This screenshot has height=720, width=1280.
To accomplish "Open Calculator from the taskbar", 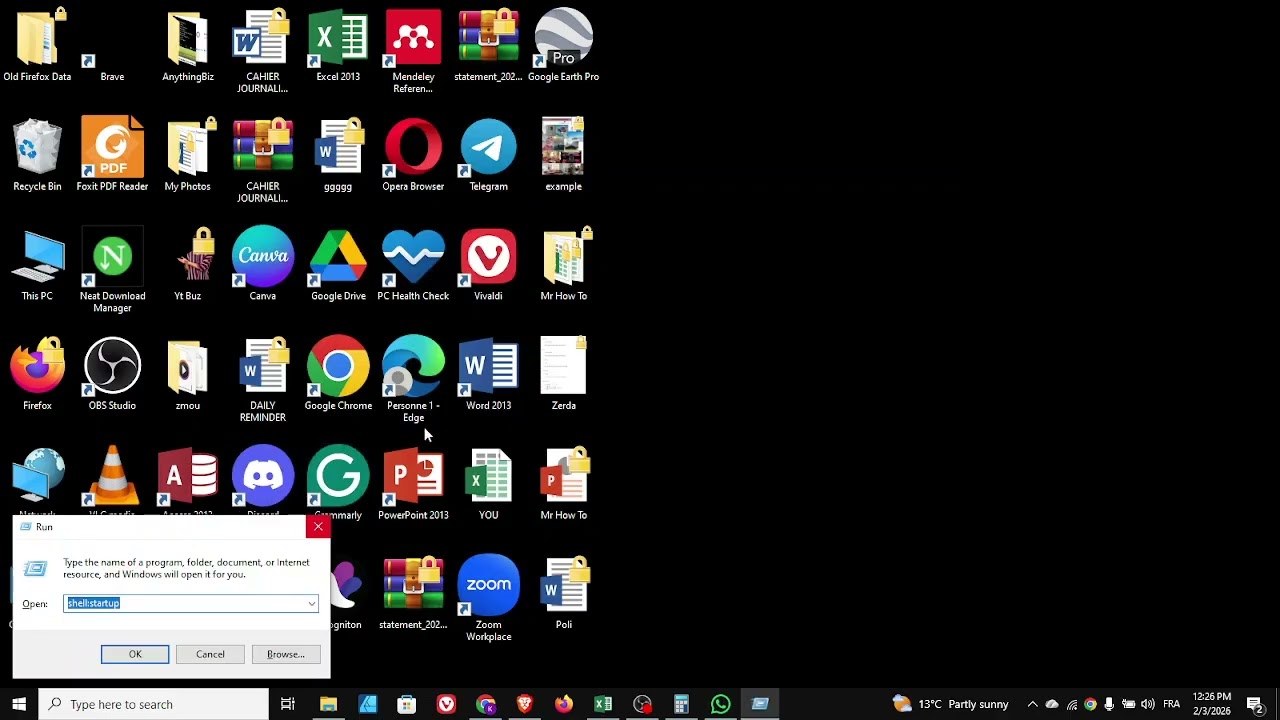I will click(681, 704).
